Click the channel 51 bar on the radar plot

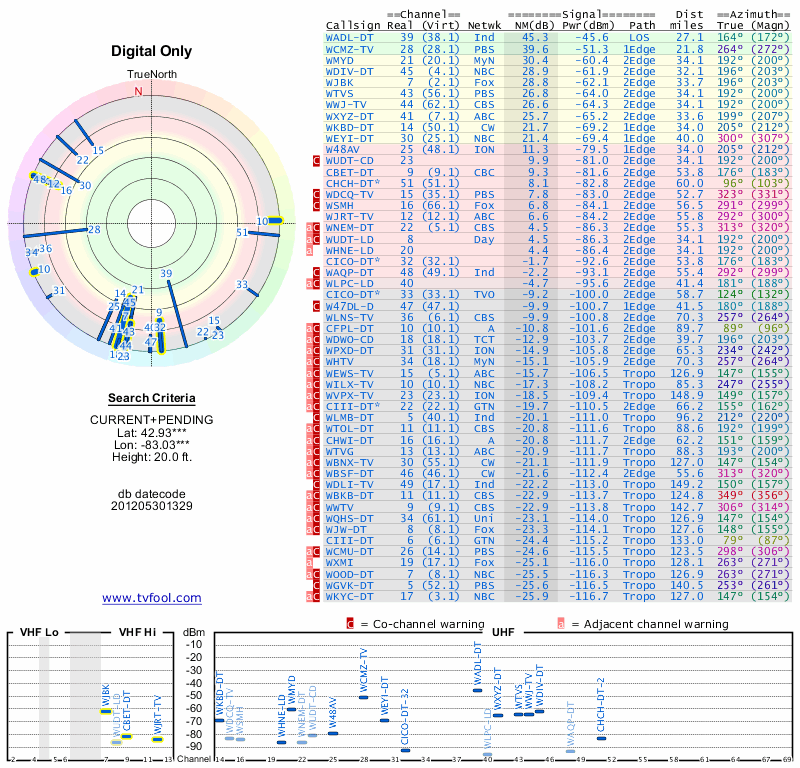click(264, 234)
